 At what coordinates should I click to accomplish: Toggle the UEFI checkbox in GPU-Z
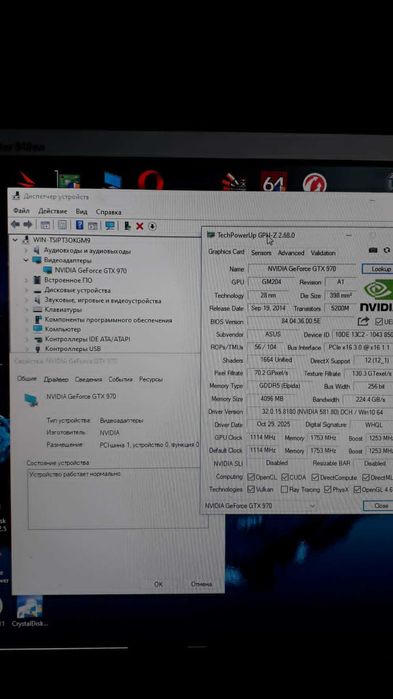tap(379, 321)
